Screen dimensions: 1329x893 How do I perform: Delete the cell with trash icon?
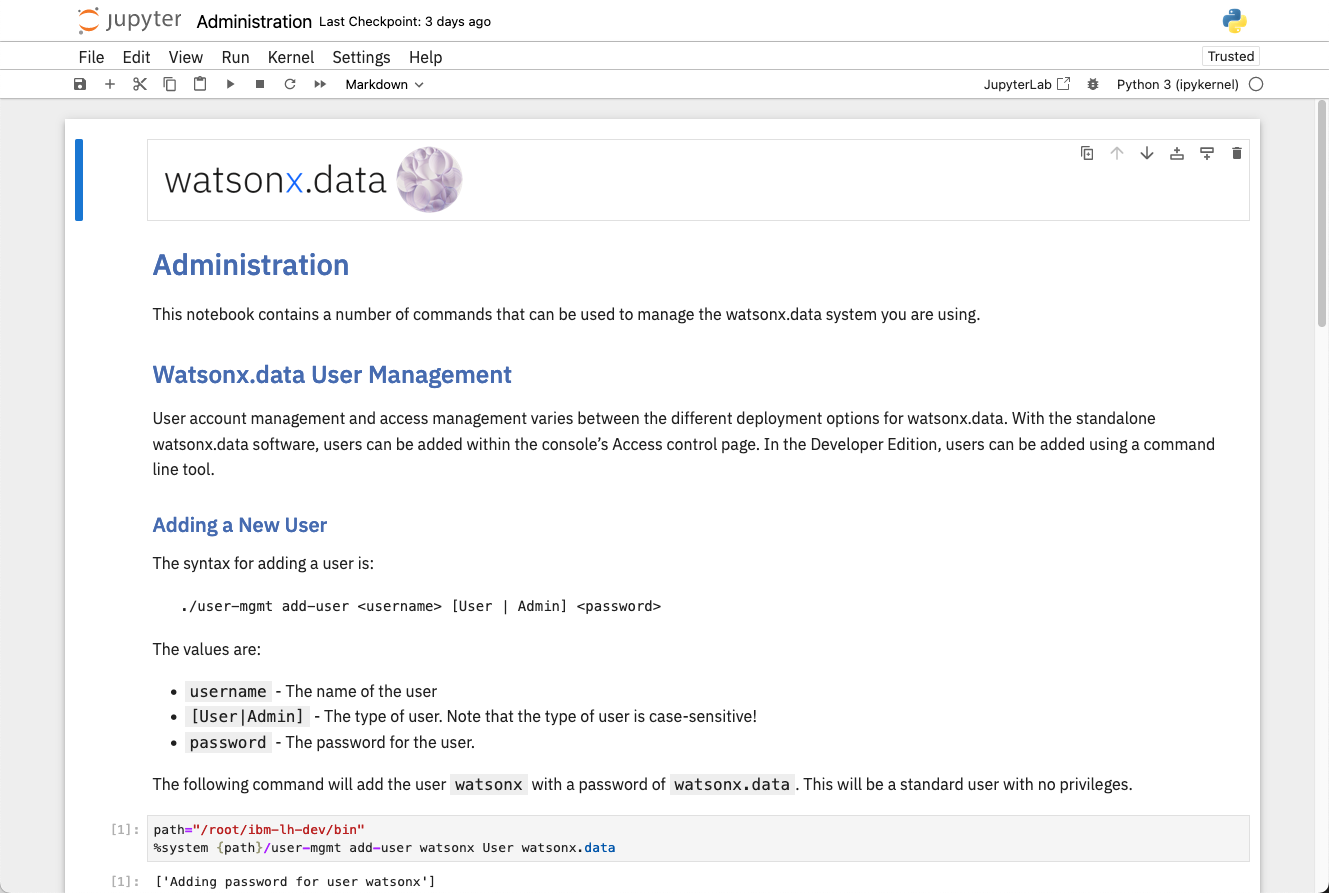[1237, 153]
